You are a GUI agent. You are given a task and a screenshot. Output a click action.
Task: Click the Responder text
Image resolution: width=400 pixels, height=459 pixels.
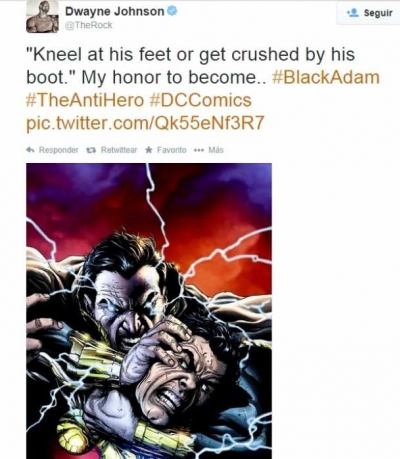tap(59, 150)
